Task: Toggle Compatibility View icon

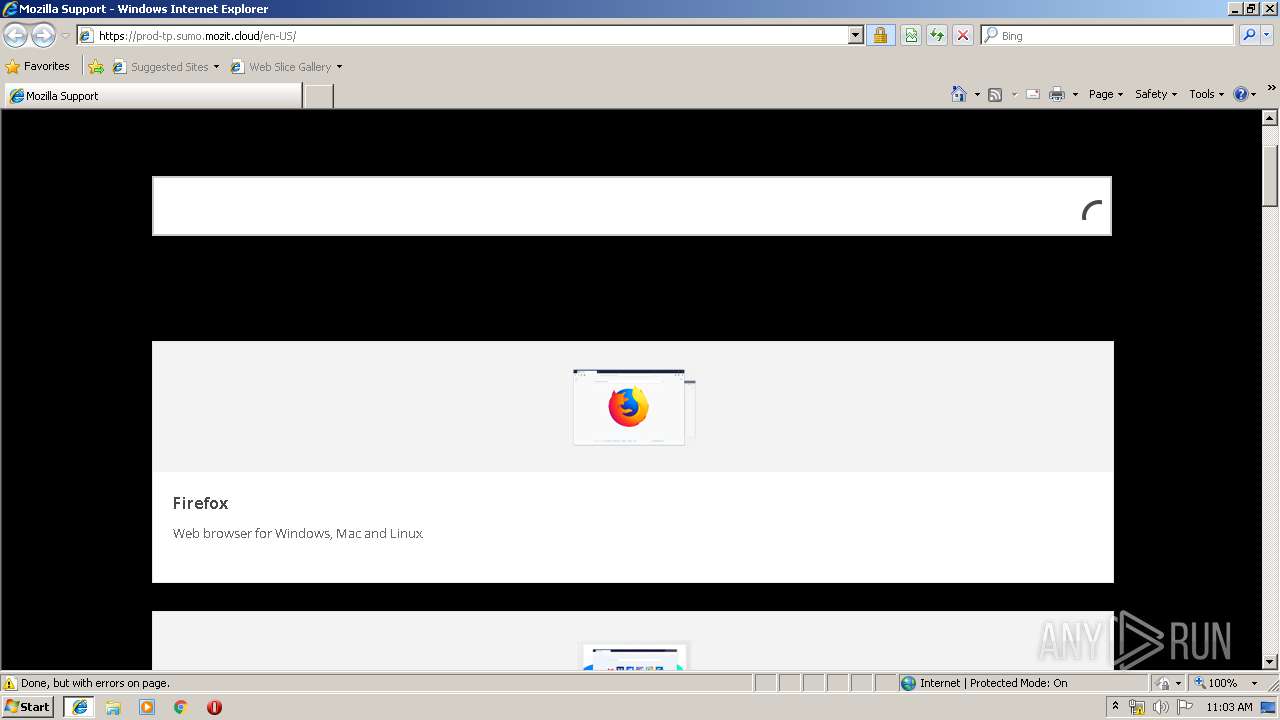Action: pyautogui.click(x=911, y=36)
